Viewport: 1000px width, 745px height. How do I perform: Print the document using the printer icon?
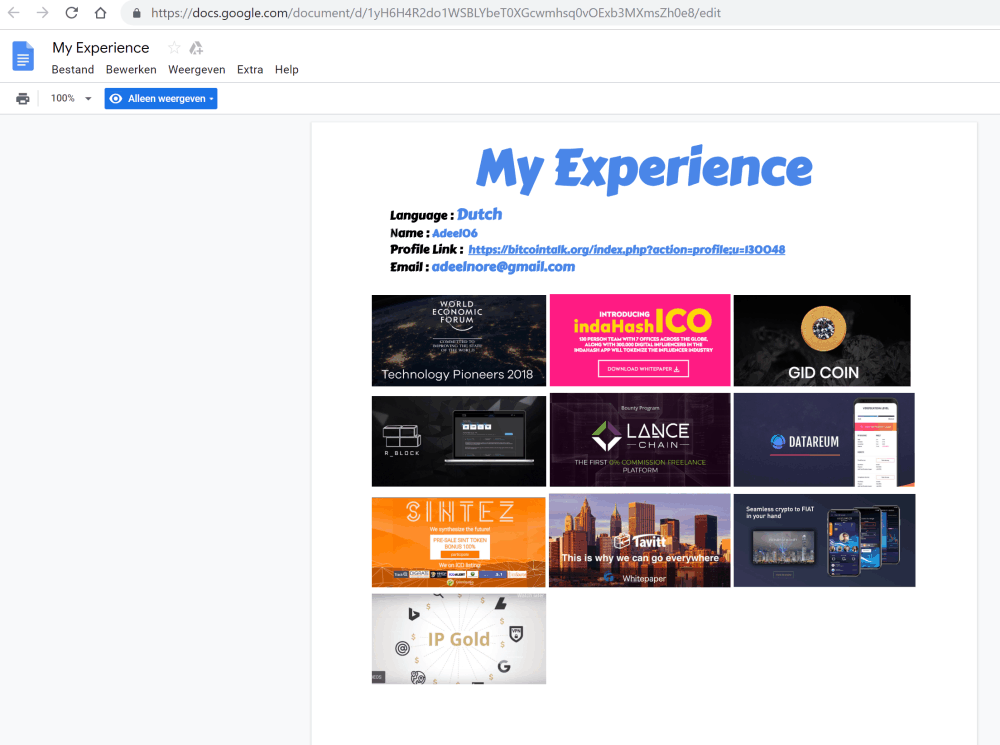coord(23,98)
